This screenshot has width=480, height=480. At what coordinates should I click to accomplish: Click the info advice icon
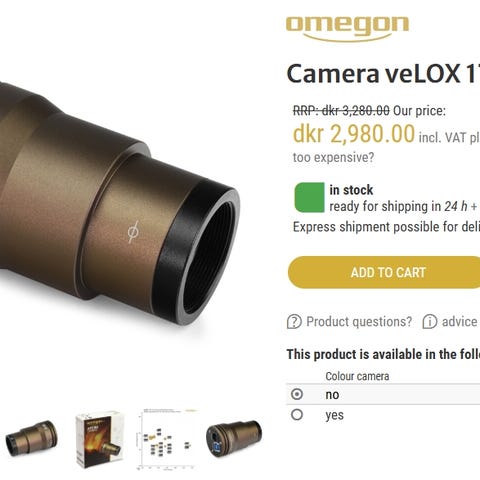click(430, 322)
